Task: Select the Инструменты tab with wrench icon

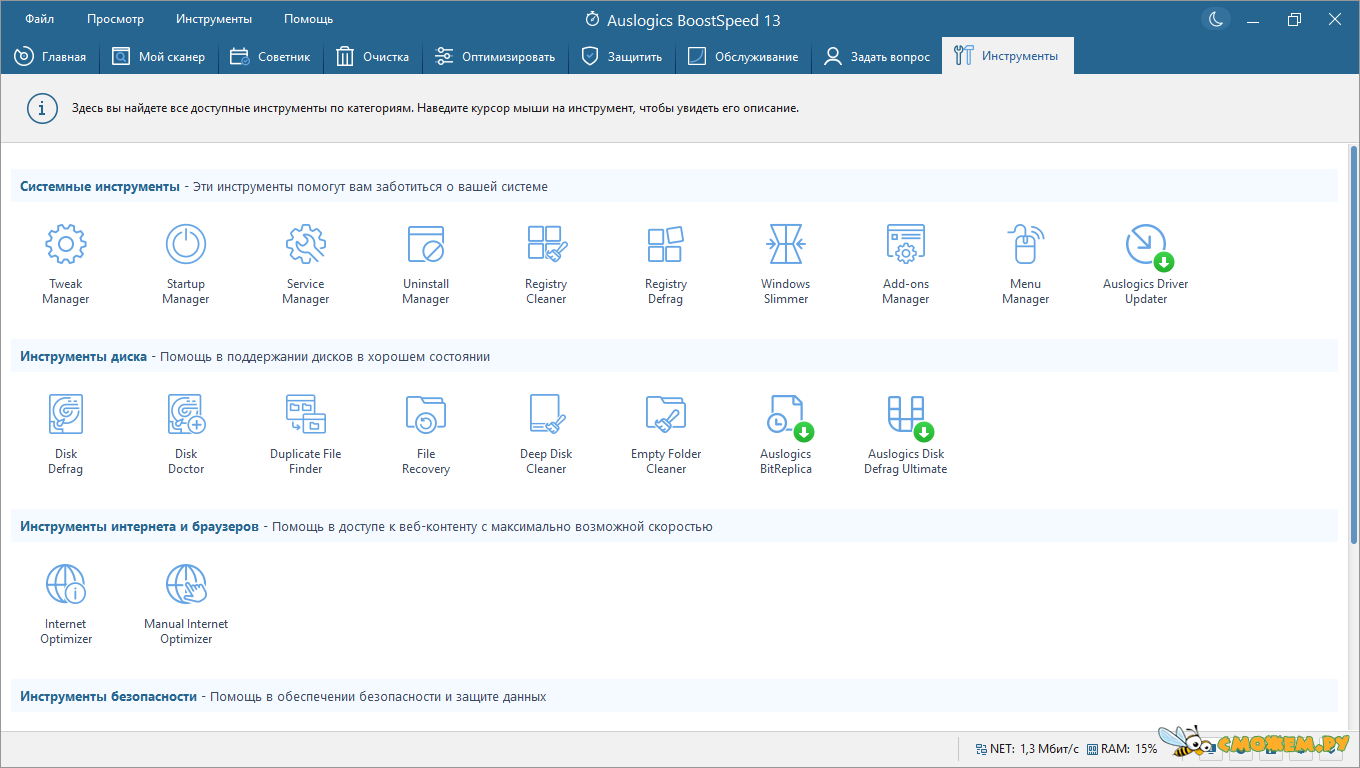Action: click(1008, 57)
